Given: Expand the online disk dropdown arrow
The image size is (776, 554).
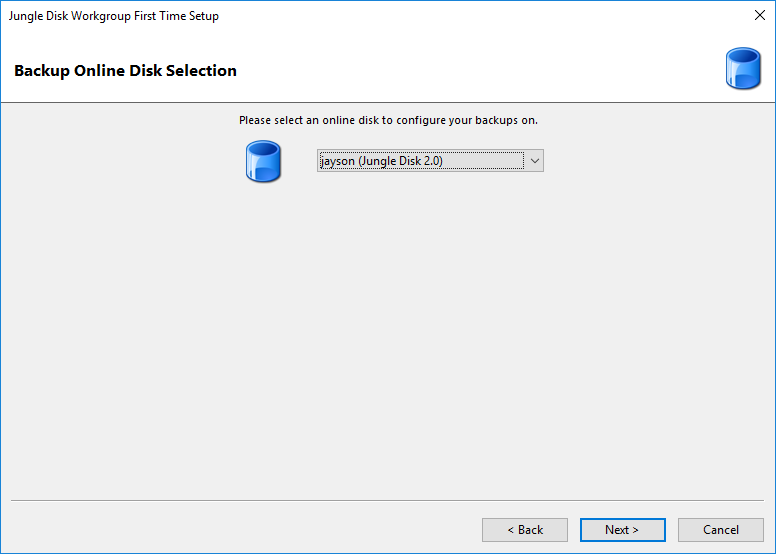Looking at the screenshot, I should coord(534,161).
